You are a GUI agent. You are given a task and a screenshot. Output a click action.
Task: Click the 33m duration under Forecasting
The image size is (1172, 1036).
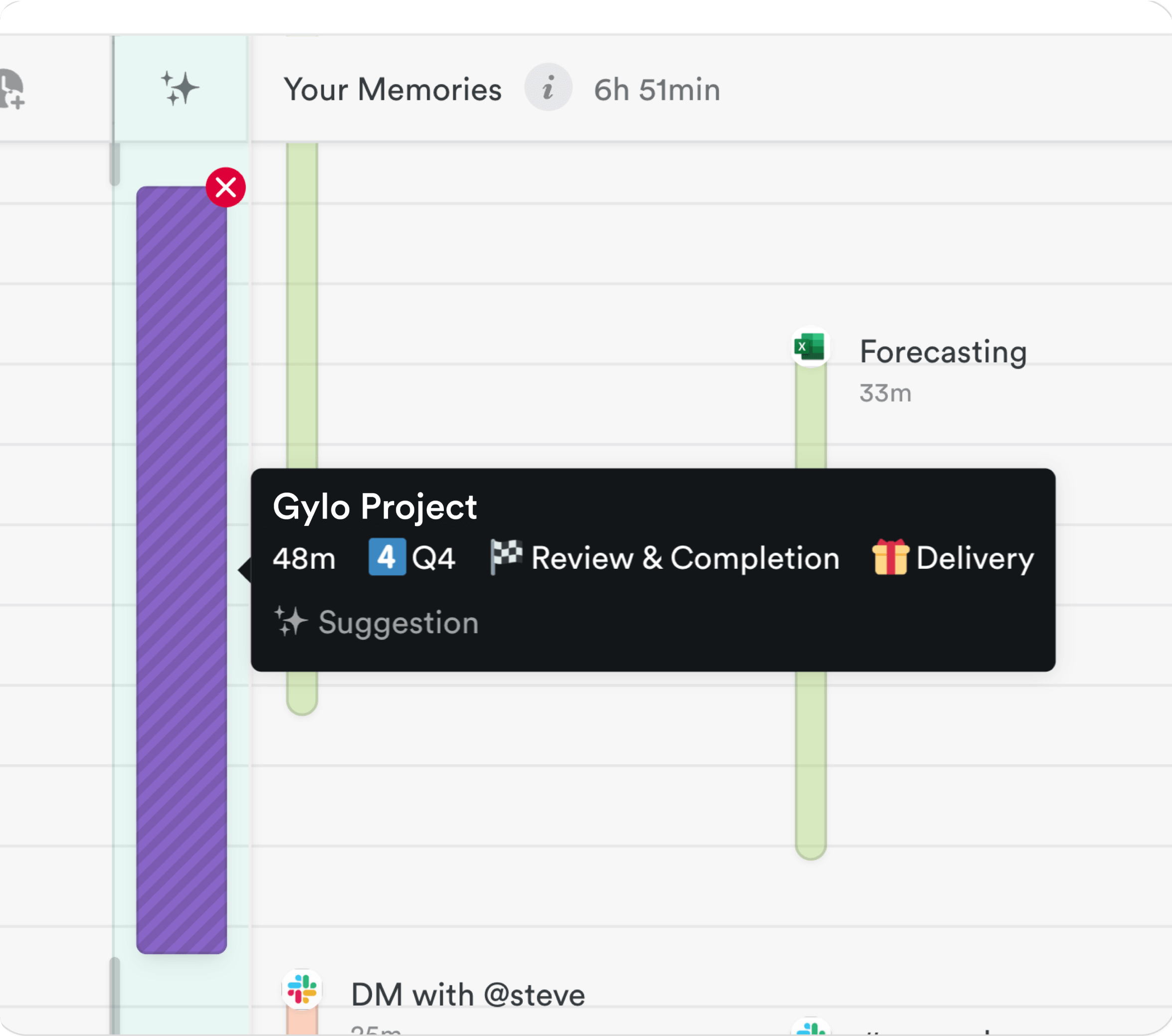(885, 393)
